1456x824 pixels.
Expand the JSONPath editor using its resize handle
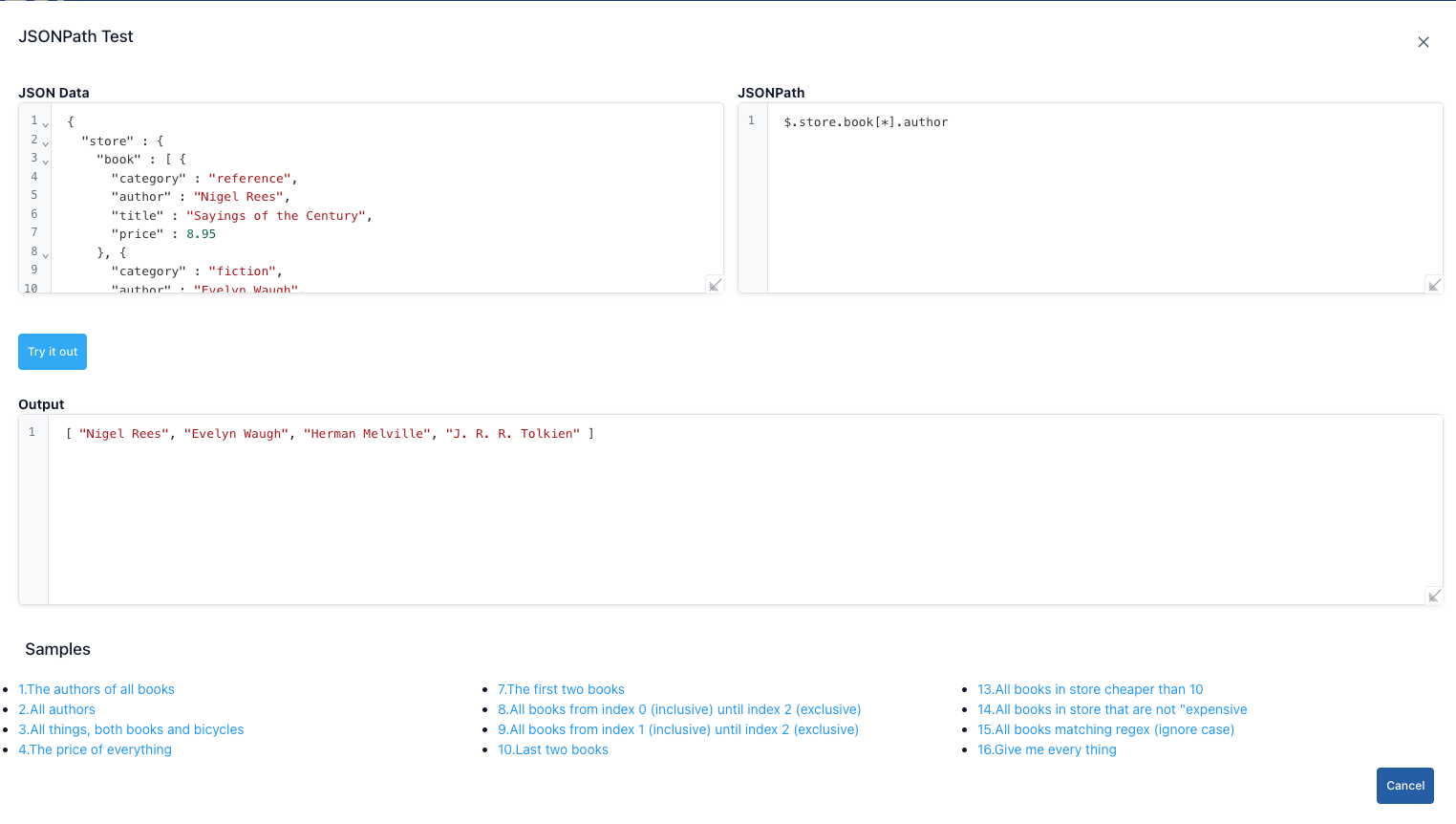[1434, 284]
